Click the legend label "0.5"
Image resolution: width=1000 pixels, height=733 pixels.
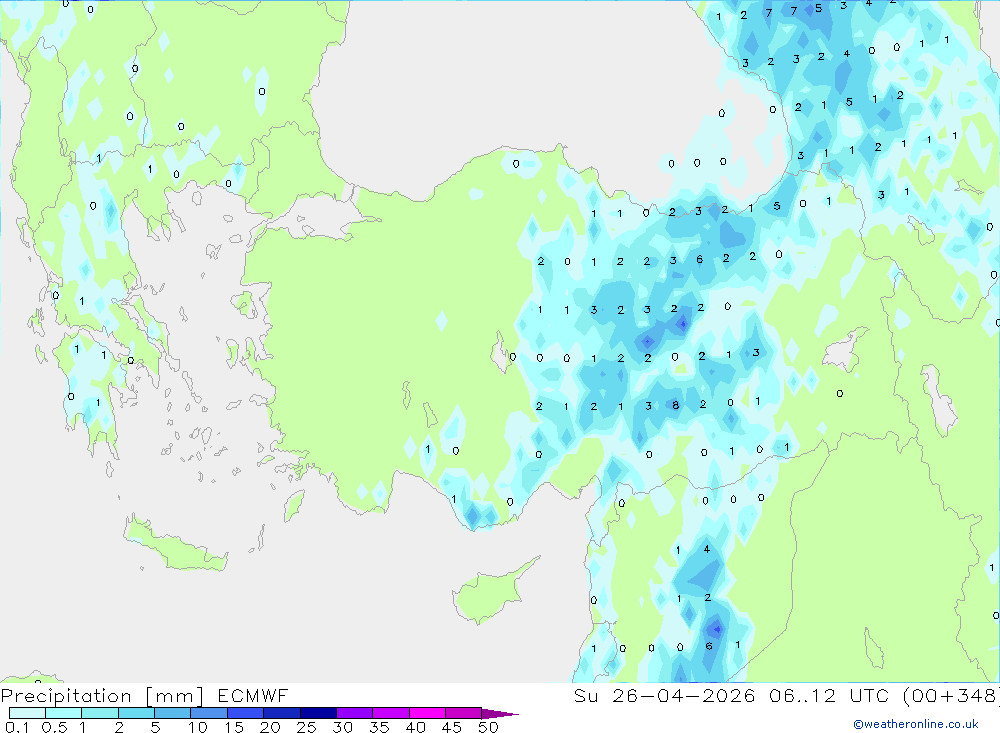coord(54,727)
